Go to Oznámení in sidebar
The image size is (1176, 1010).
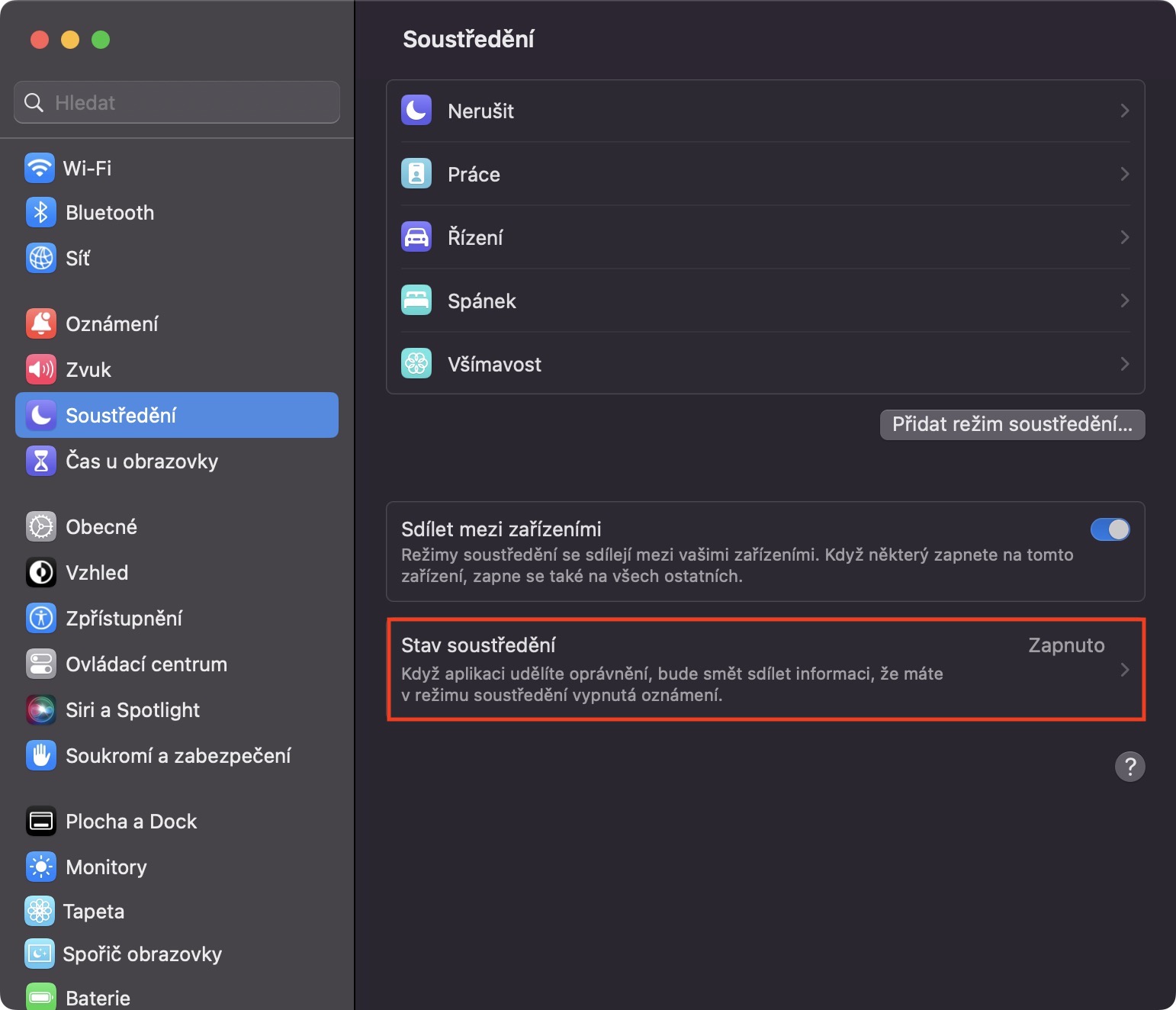tap(111, 324)
